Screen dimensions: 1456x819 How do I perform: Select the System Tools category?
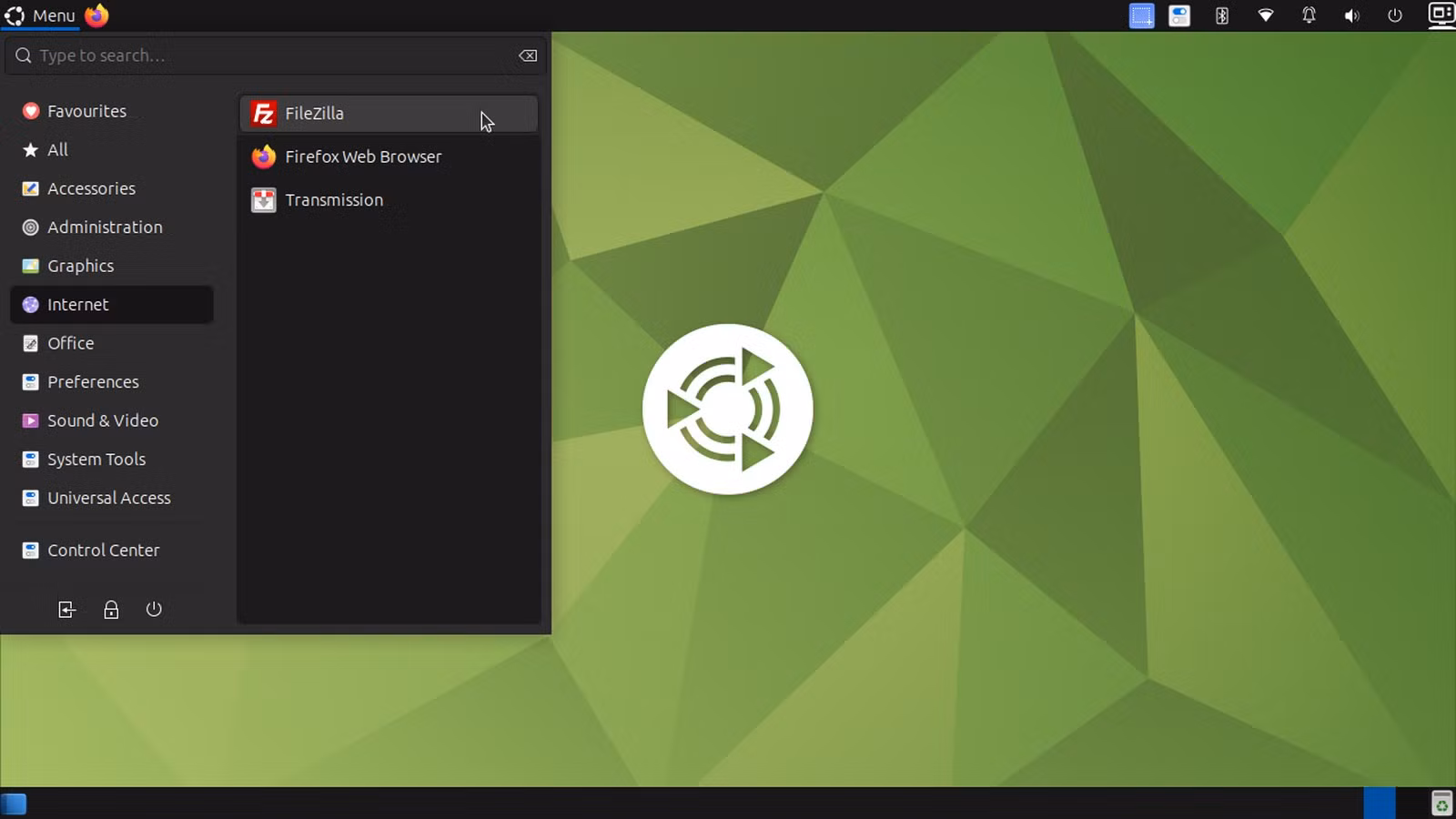tap(111, 460)
